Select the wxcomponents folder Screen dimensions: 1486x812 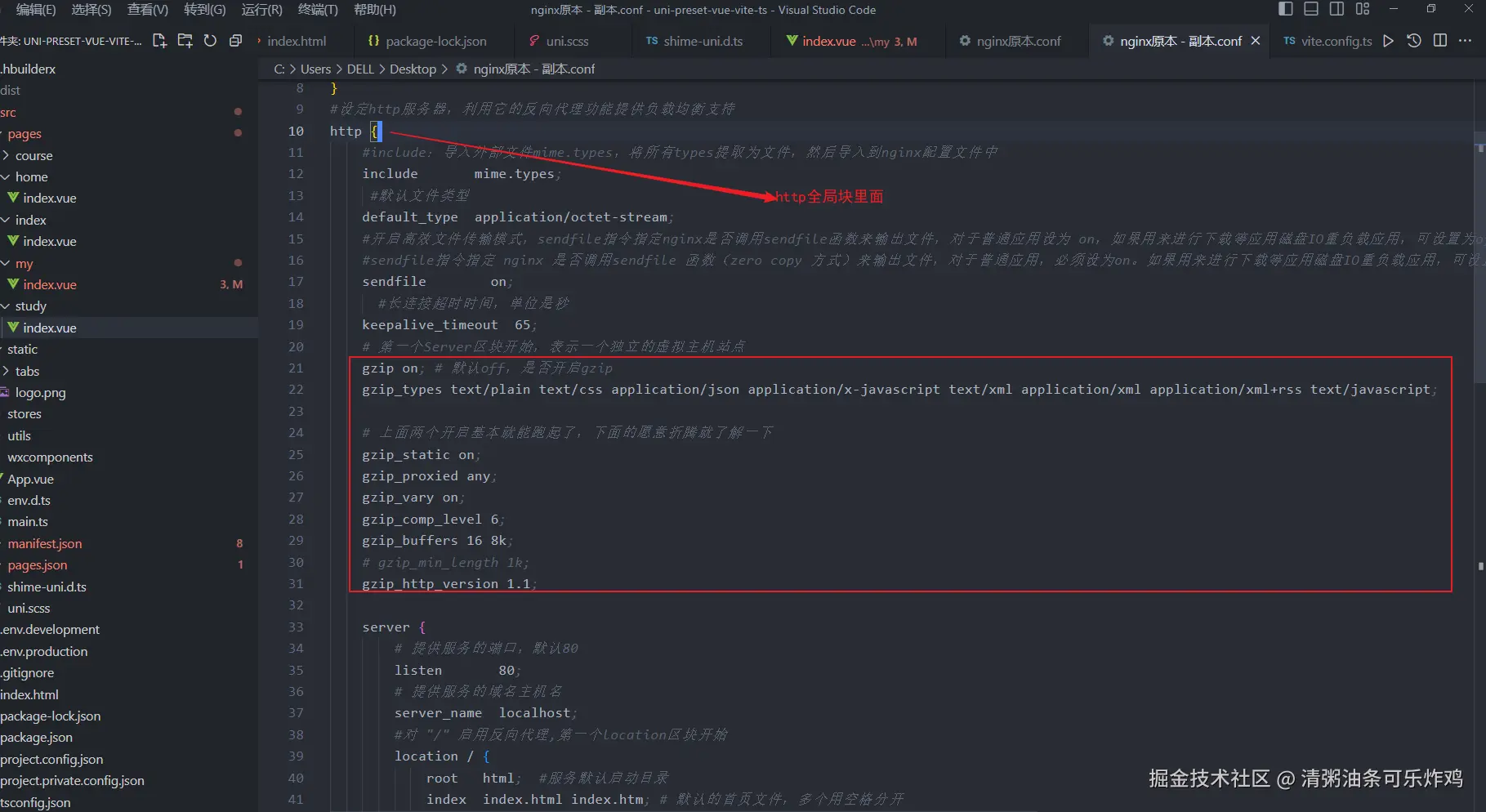tap(50, 457)
